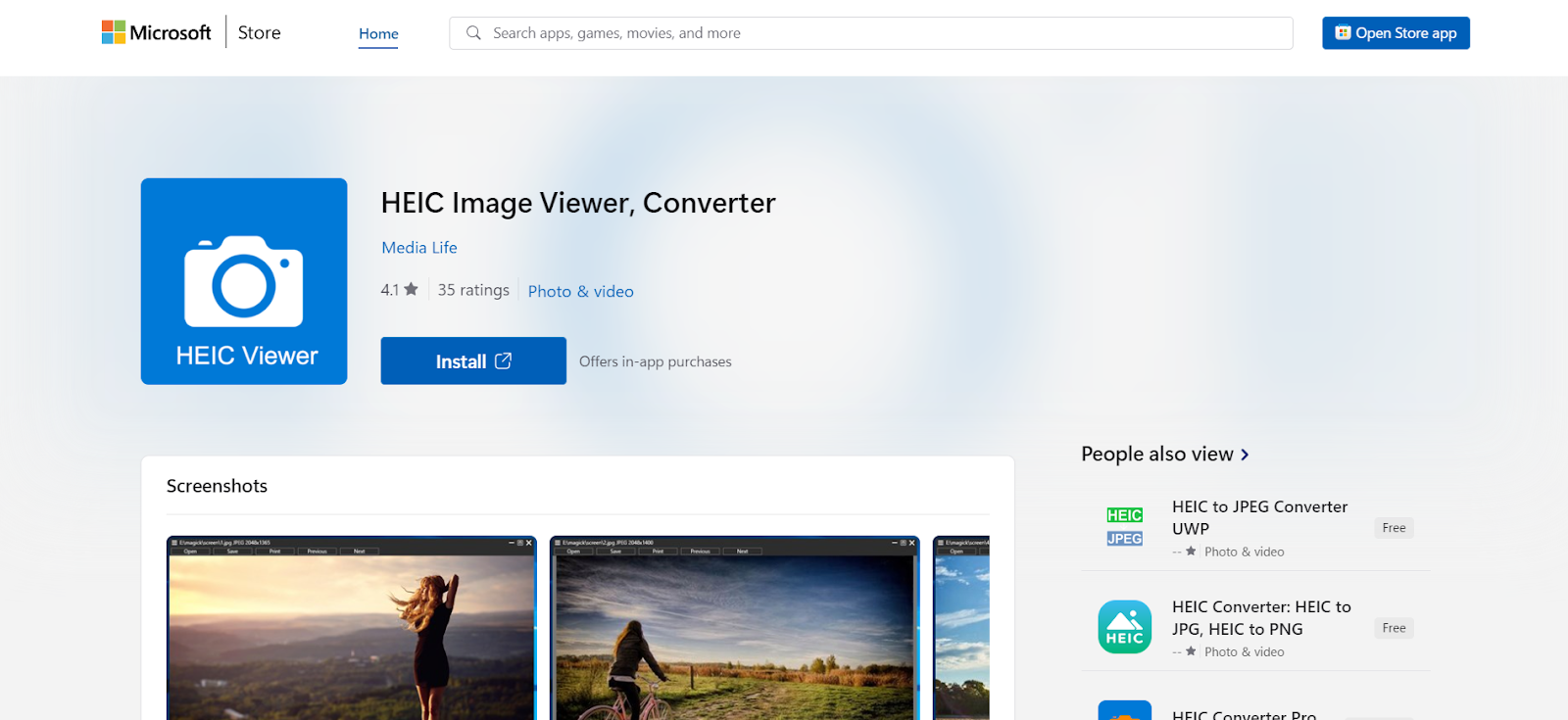Open the Store home link
The width and height of the screenshot is (1568, 720).
(x=259, y=32)
